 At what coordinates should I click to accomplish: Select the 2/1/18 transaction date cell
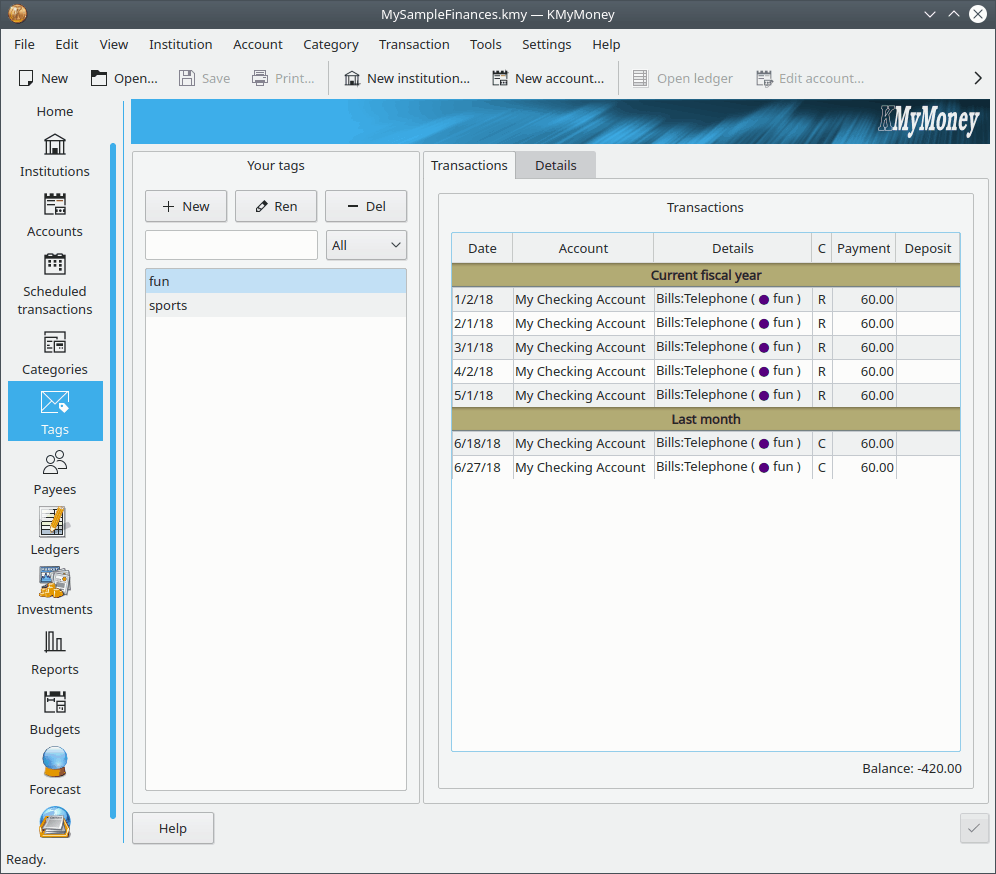point(482,323)
